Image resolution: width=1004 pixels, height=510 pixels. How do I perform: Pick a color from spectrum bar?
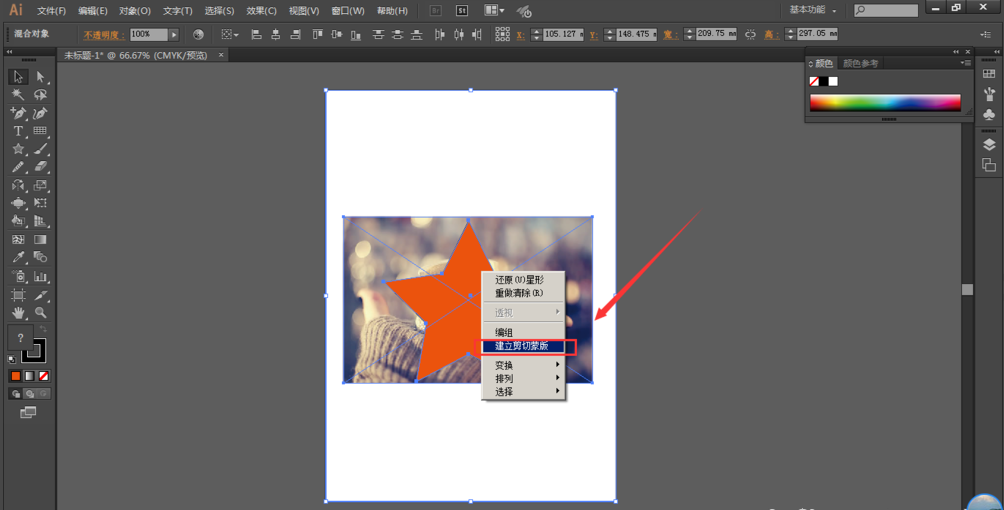885,103
